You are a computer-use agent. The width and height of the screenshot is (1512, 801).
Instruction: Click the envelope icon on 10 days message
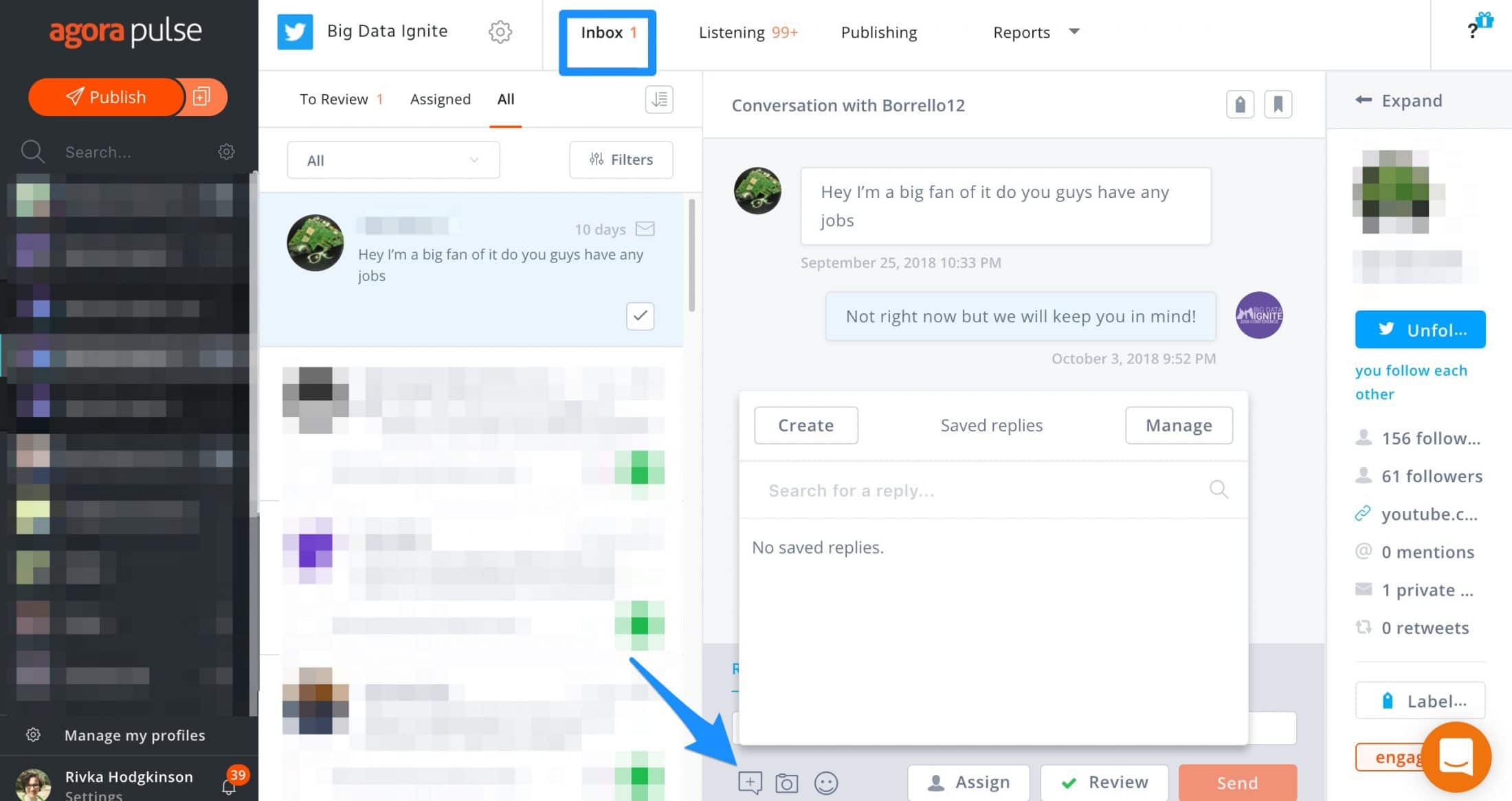(x=645, y=229)
